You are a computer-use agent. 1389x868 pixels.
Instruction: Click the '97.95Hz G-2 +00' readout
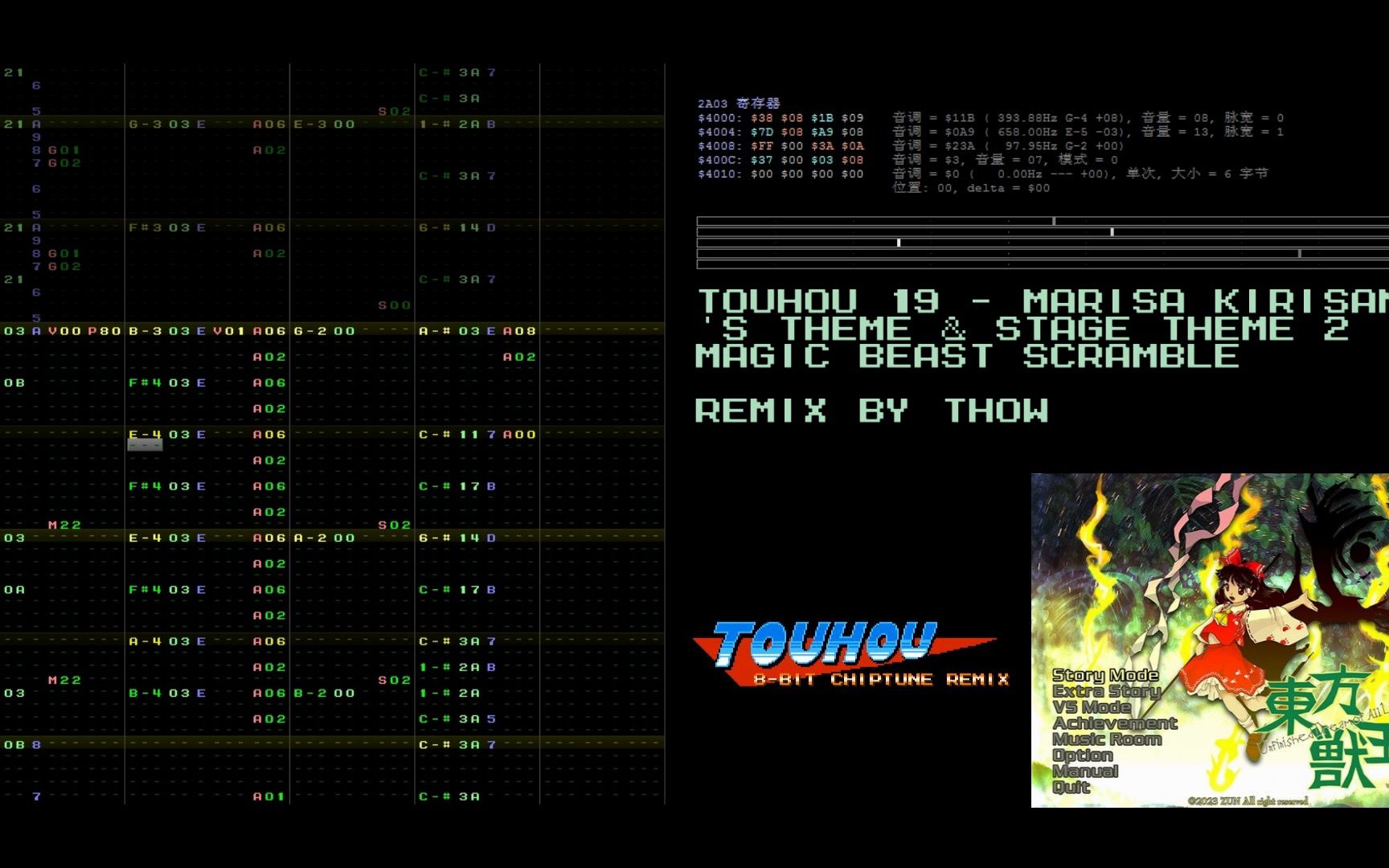click(x=1056, y=146)
